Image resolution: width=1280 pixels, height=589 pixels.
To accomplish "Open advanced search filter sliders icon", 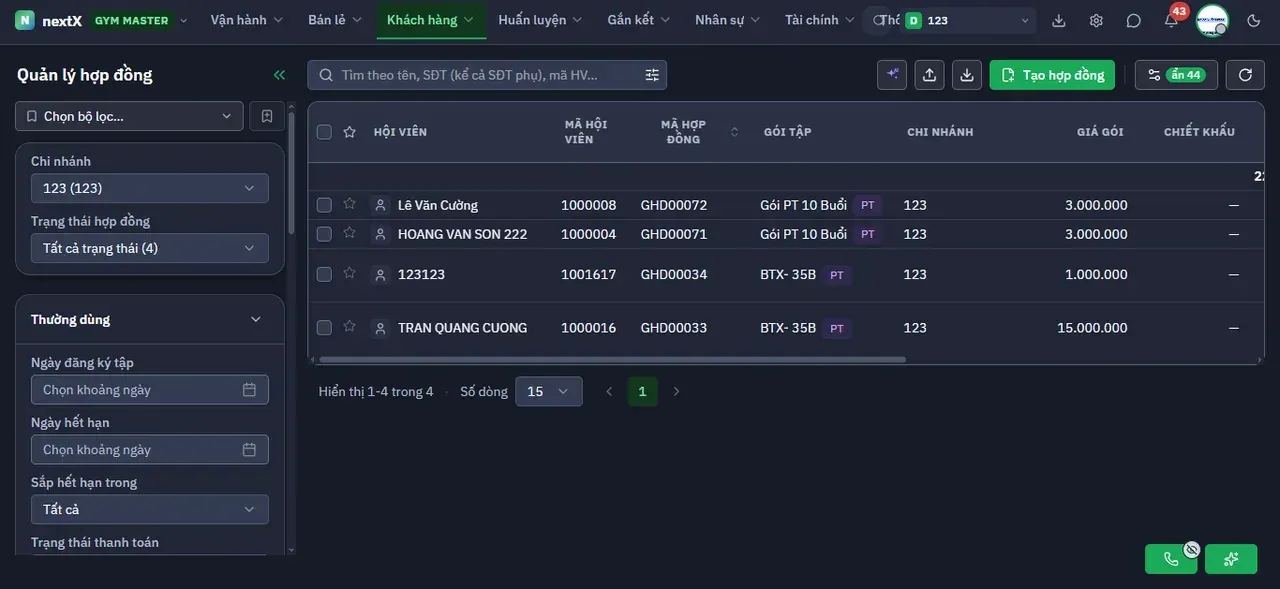I will pos(652,75).
